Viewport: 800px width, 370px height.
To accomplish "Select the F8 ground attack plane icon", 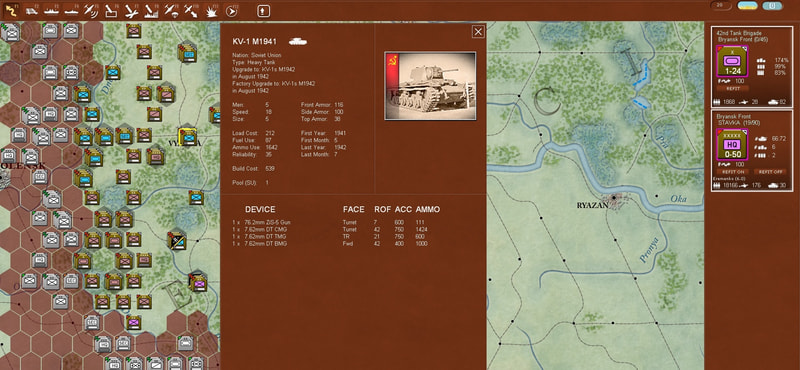I will pos(151,10).
